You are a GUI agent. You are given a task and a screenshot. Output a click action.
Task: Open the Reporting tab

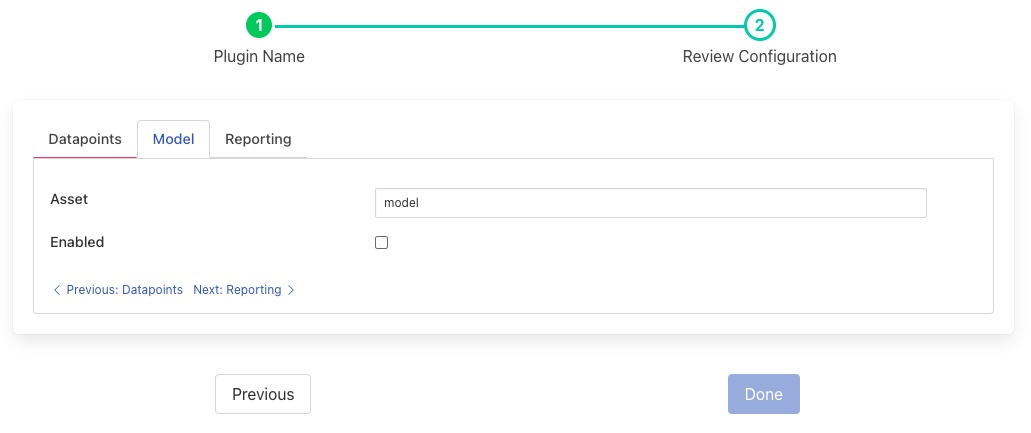(258, 139)
